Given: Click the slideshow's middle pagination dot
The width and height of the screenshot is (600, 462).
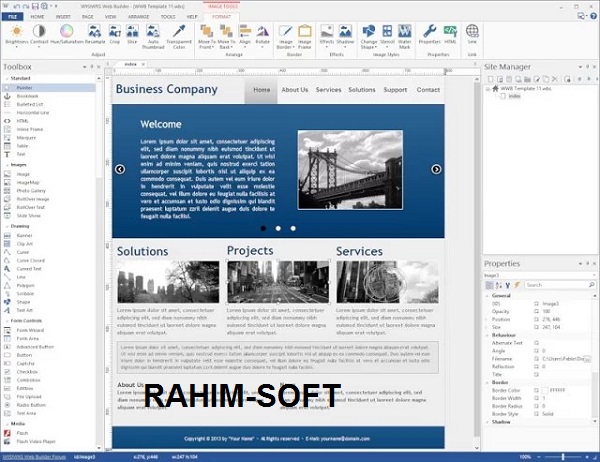Looking at the screenshot, I should 279,228.
